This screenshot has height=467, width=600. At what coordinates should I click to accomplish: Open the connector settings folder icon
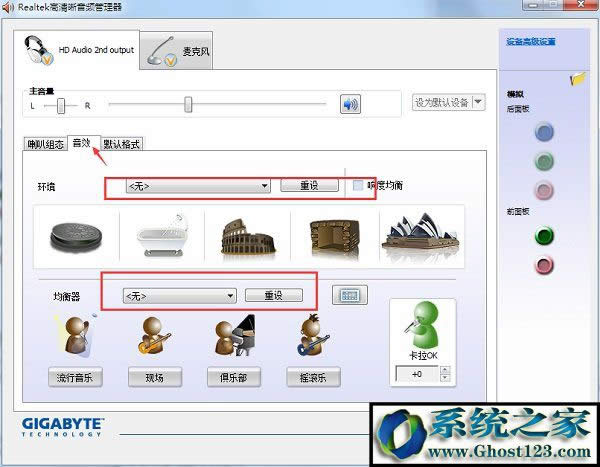click(578, 78)
